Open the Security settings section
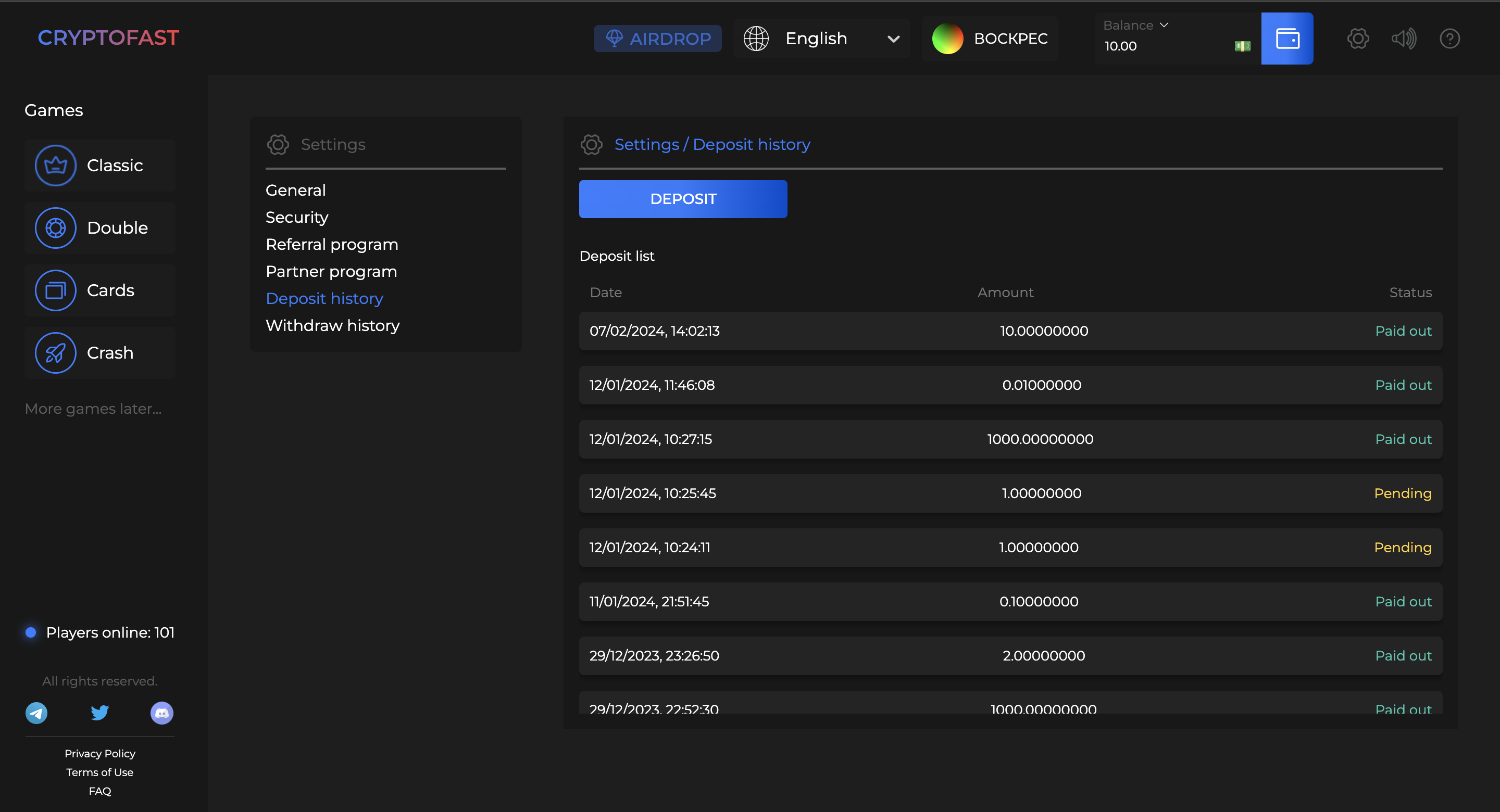Viewport: 1500px width, 812px height. point(297,217)
